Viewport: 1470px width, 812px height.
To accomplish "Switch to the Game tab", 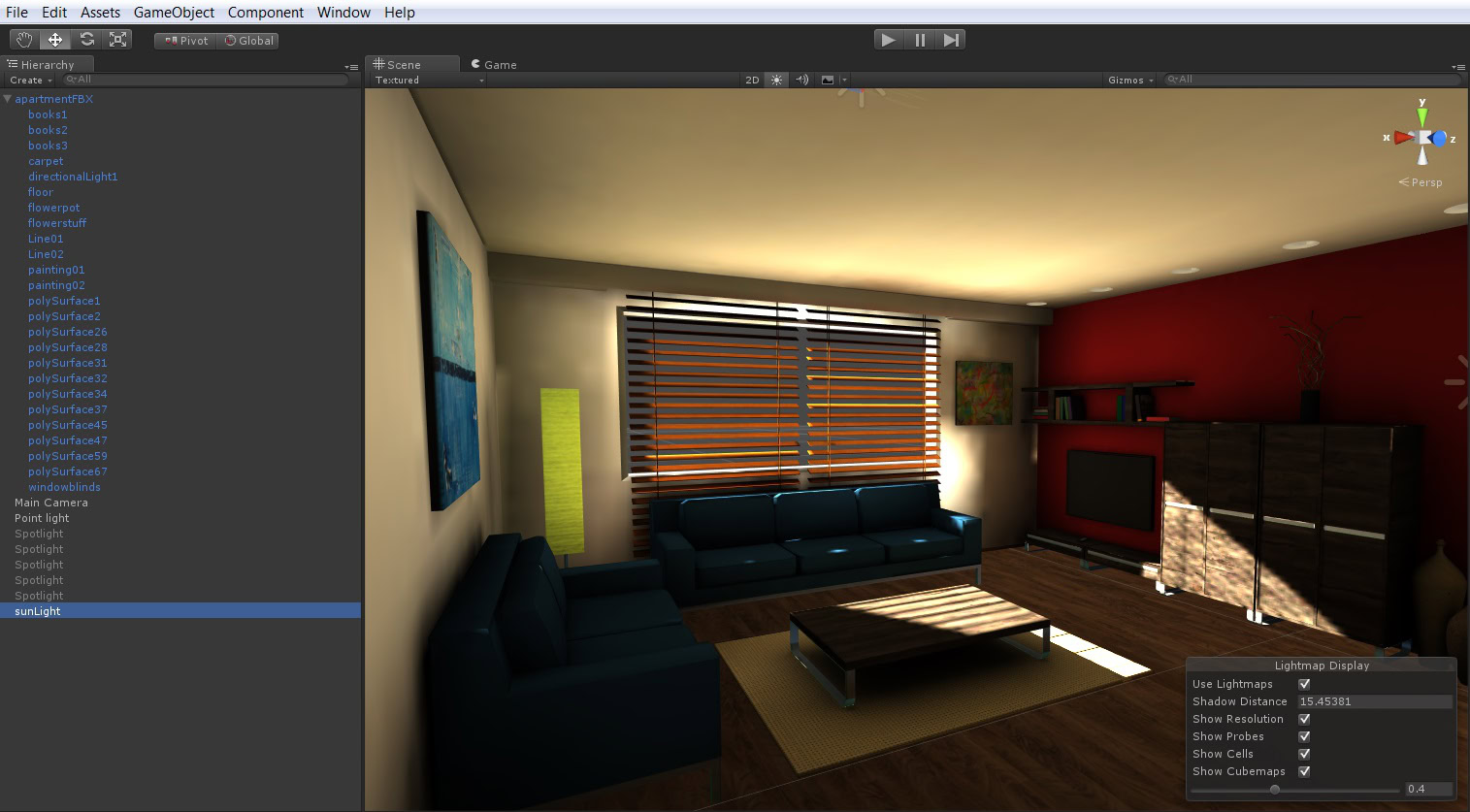I will (494, 65).
